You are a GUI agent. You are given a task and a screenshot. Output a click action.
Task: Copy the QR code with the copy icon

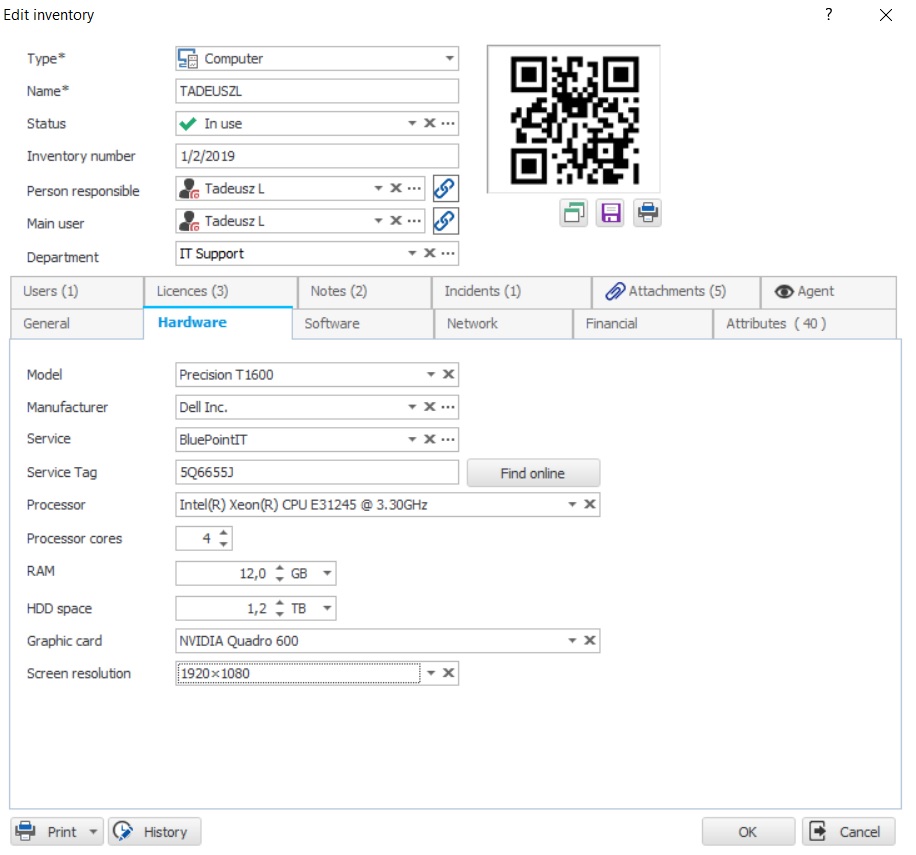(x=574, y=213)
